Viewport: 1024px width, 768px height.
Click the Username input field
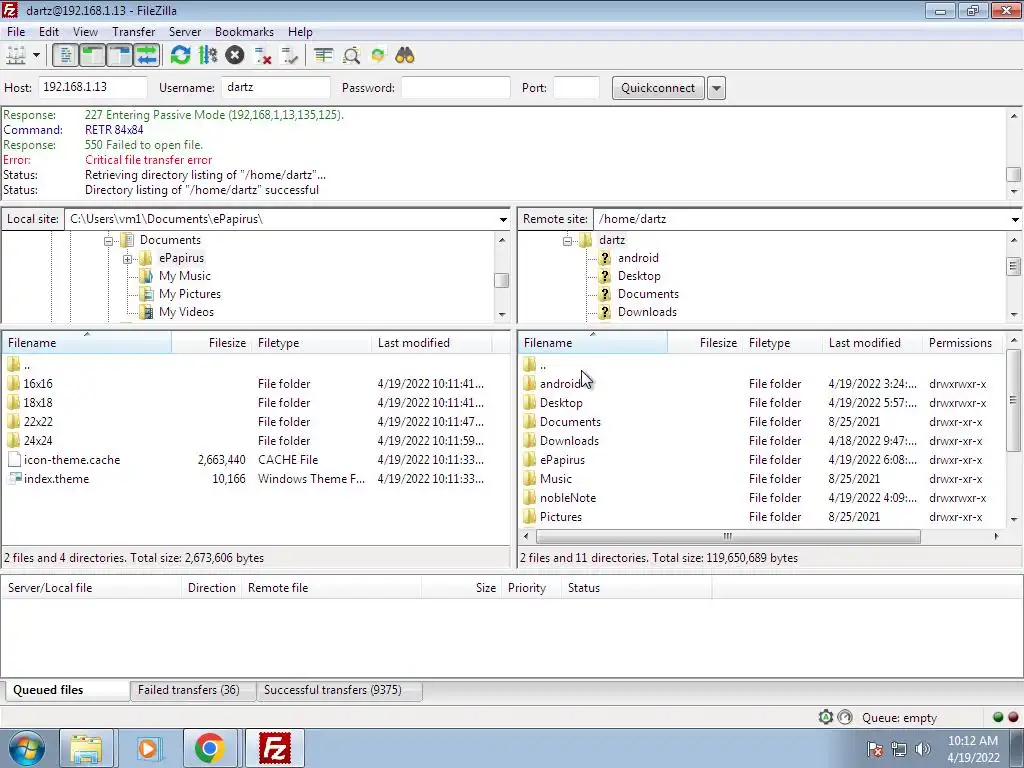276,88
